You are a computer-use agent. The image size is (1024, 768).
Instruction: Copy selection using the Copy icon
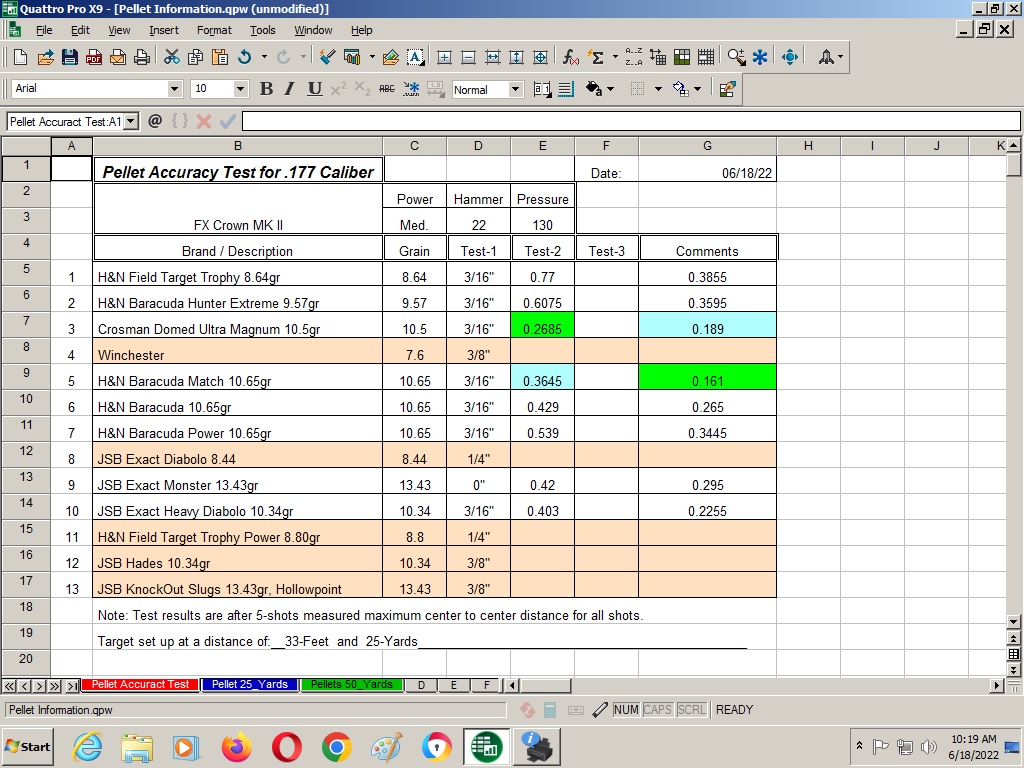point(195,57)
